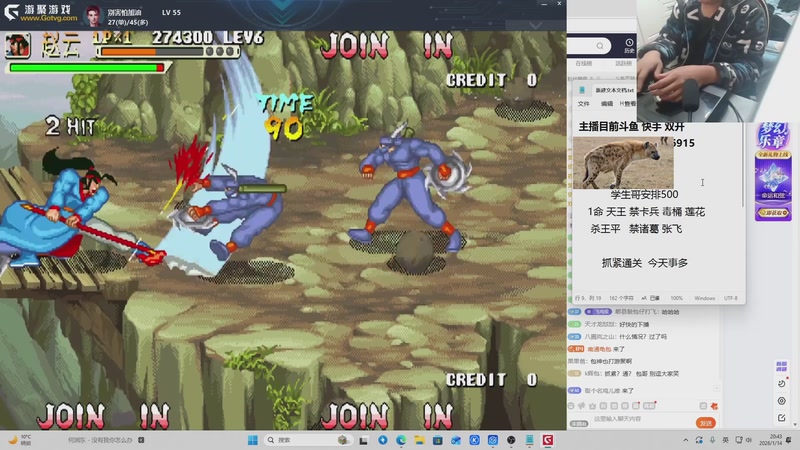Open the 梦幻乐章 promotional banner

(773, 171)
